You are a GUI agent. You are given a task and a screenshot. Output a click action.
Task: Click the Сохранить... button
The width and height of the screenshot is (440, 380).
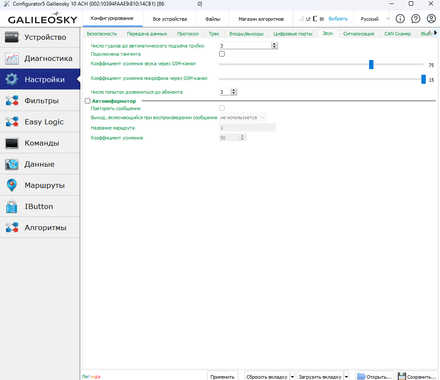[417, 377]
